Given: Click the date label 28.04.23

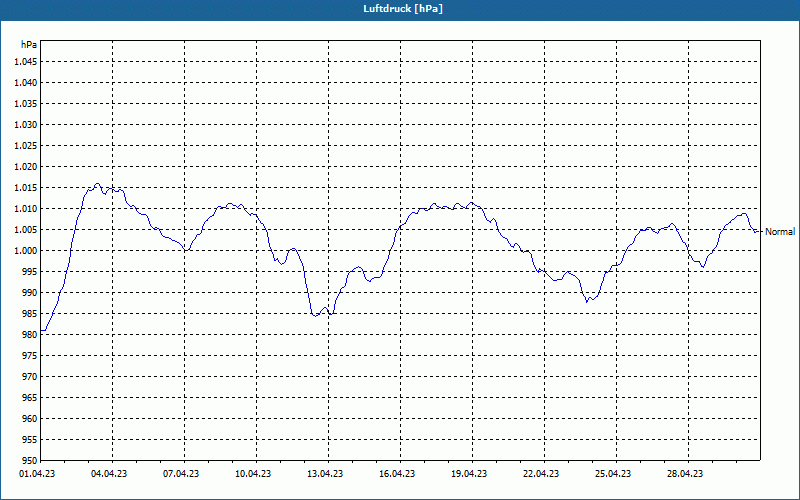Looking at the screenshot, I should [x=685, y=474].
